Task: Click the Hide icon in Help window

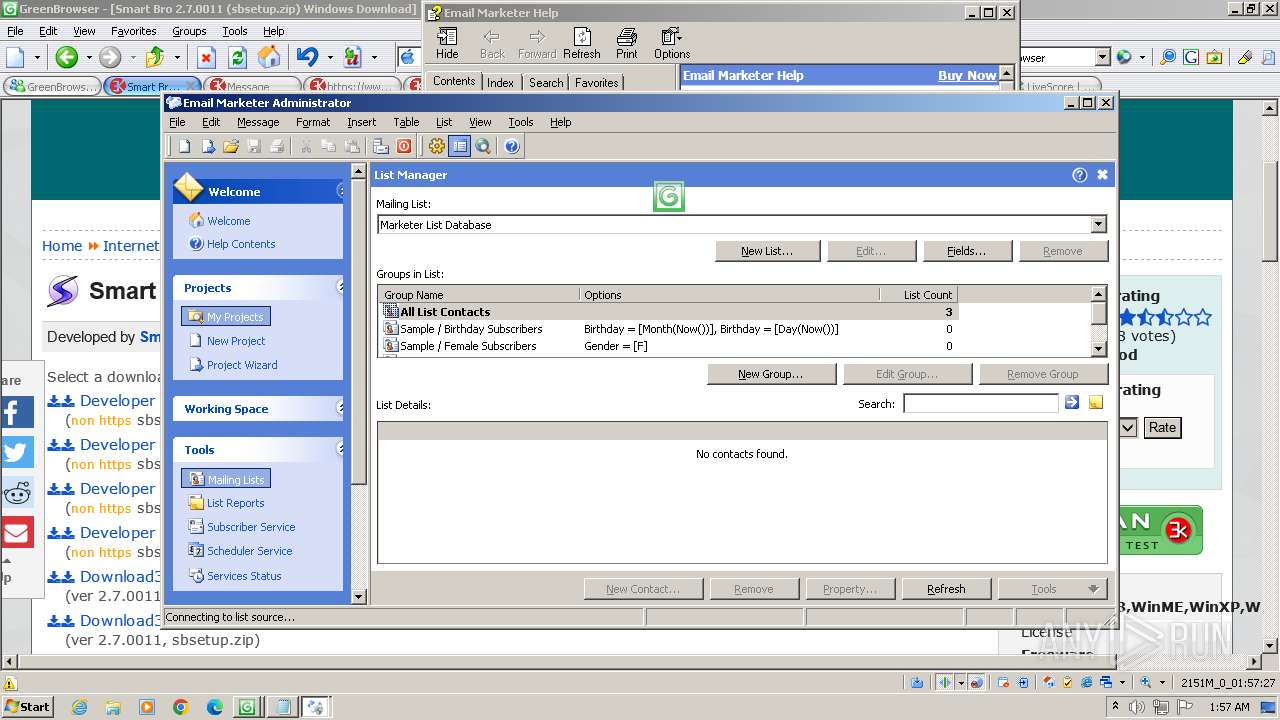Action: (x=447, y=44)
